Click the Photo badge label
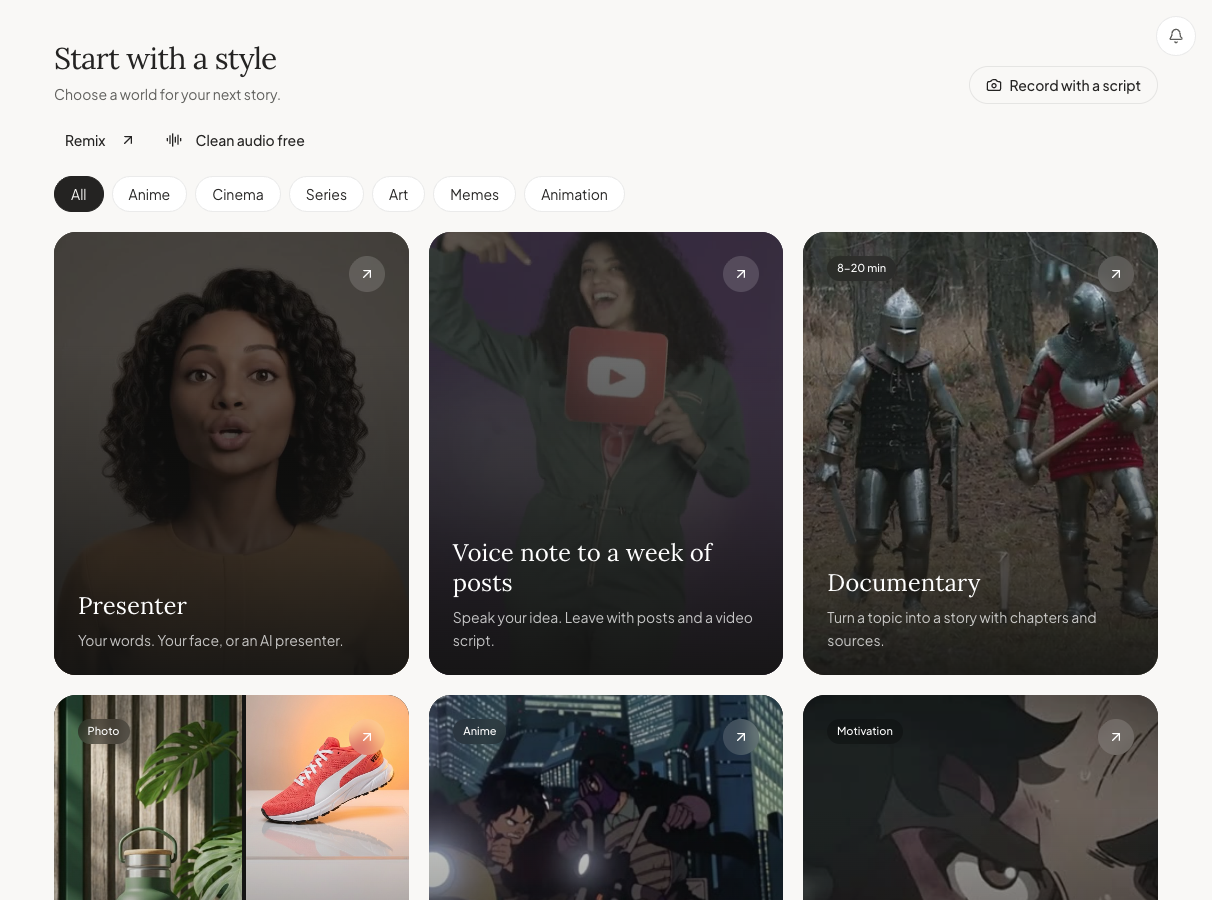This screenshot has height=900, width=1212. point(103,731)
